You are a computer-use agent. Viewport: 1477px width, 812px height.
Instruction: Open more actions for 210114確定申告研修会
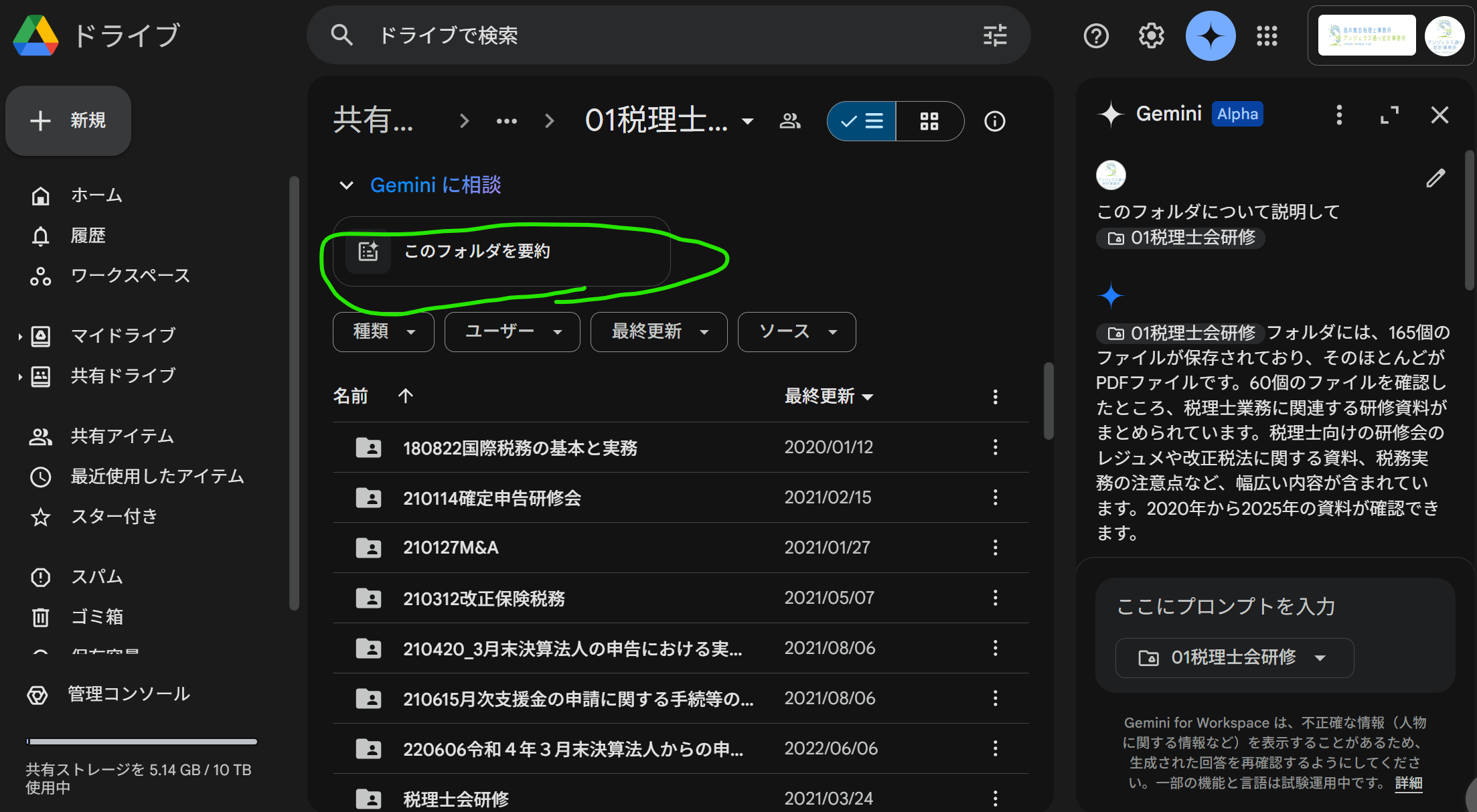coord(996,497)
